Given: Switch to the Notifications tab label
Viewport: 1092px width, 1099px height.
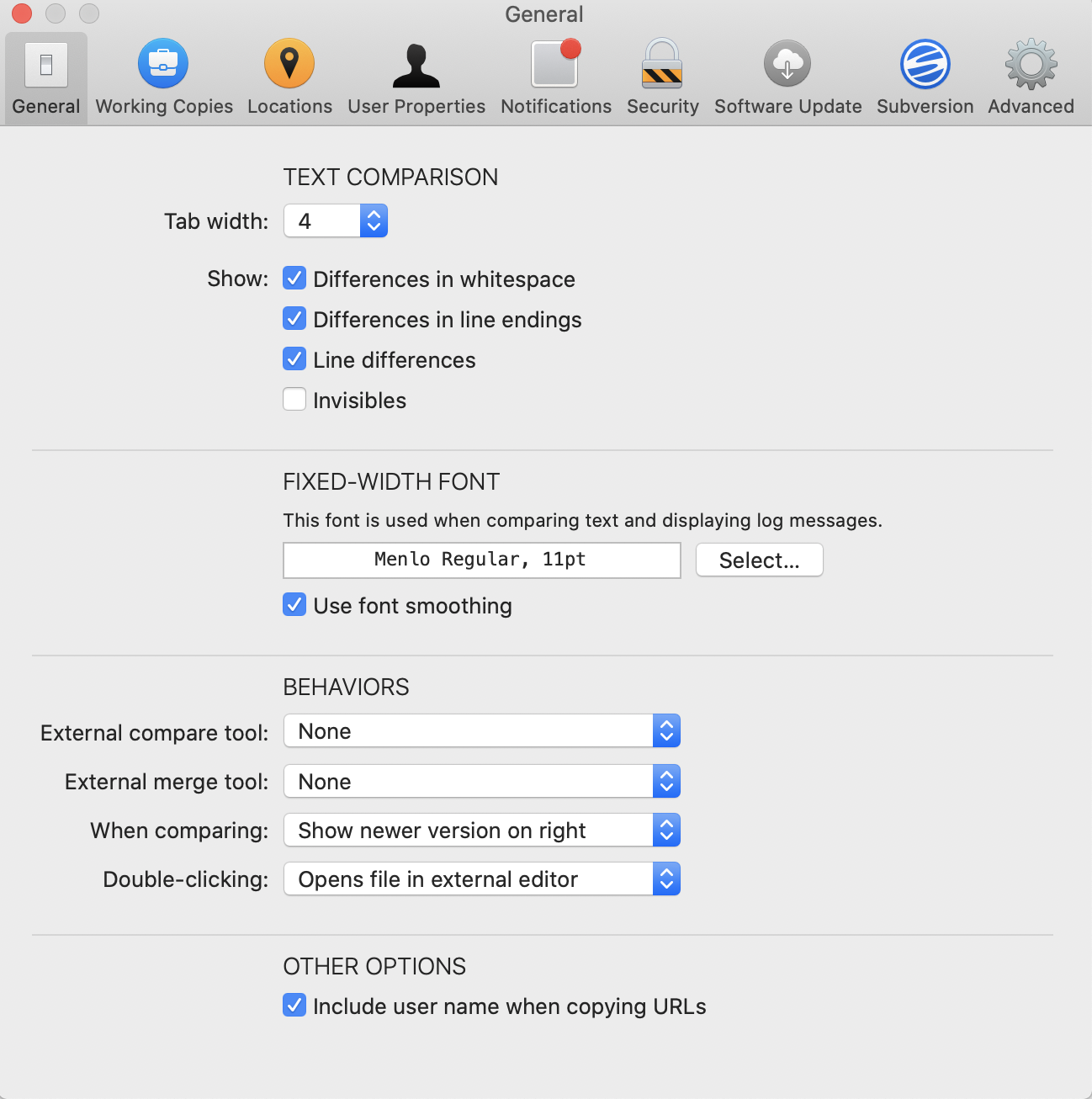Looking at the screenshot, I should click(556, 107).
